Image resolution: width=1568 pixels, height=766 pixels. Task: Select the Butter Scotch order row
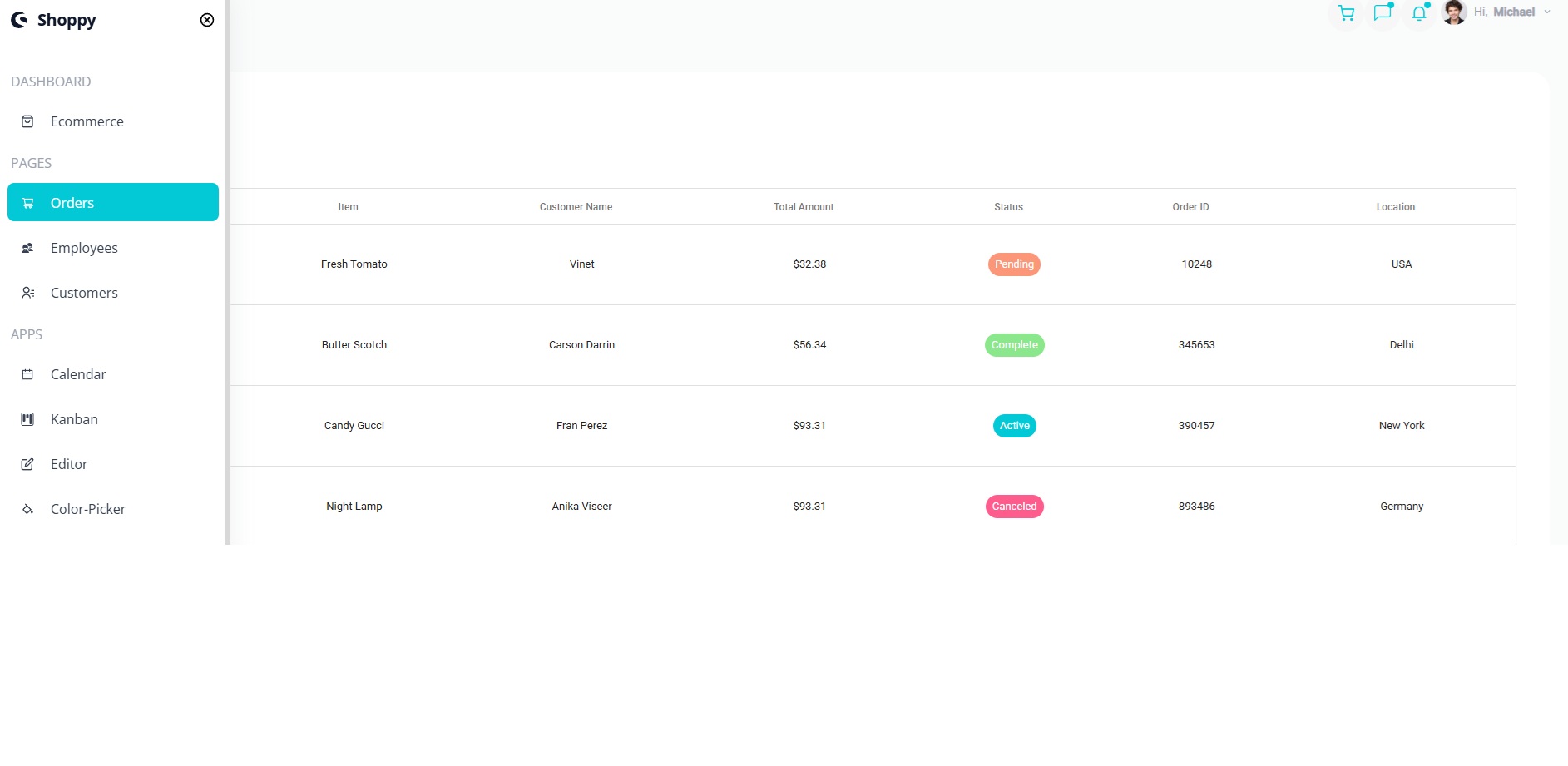354,345
